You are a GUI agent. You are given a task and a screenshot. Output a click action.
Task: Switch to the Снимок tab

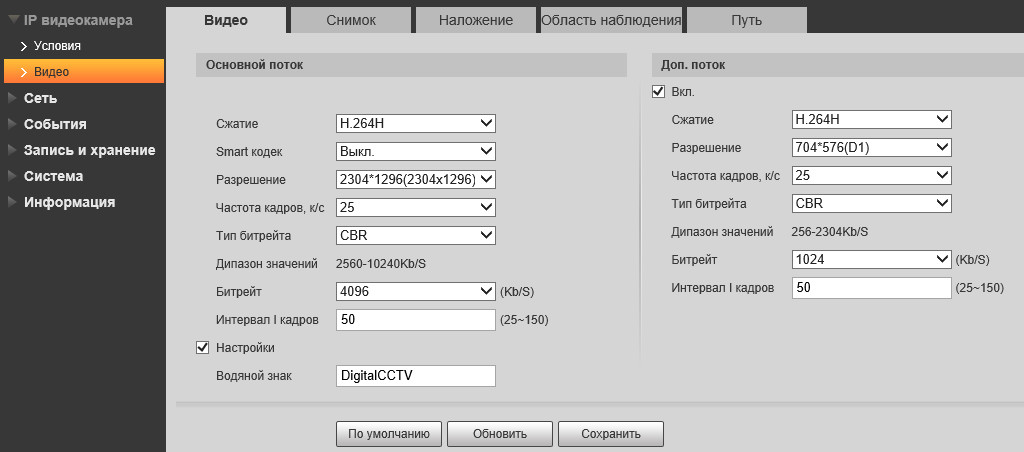coord(350,20)
